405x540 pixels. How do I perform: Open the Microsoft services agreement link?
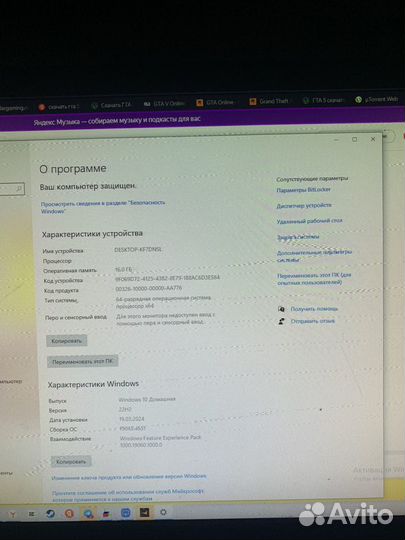128,495
